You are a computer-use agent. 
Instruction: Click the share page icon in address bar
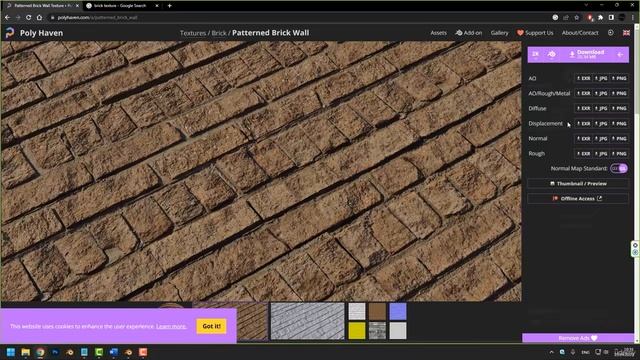point(566,18)
